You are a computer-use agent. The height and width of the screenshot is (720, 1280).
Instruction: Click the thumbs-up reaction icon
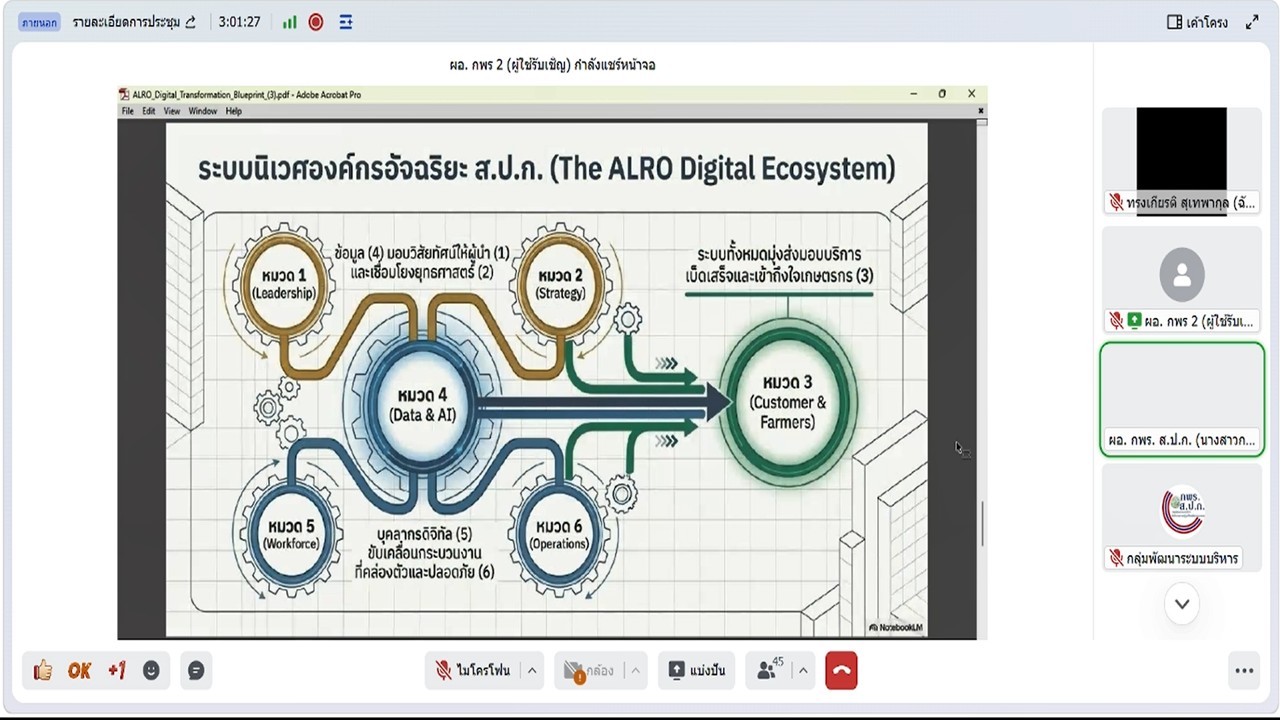click(42, 670)
